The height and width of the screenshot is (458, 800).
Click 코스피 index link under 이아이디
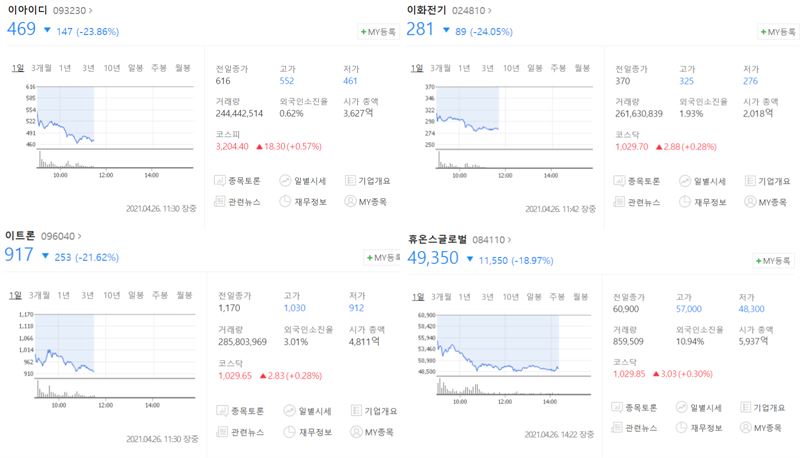tap(227, 133)
